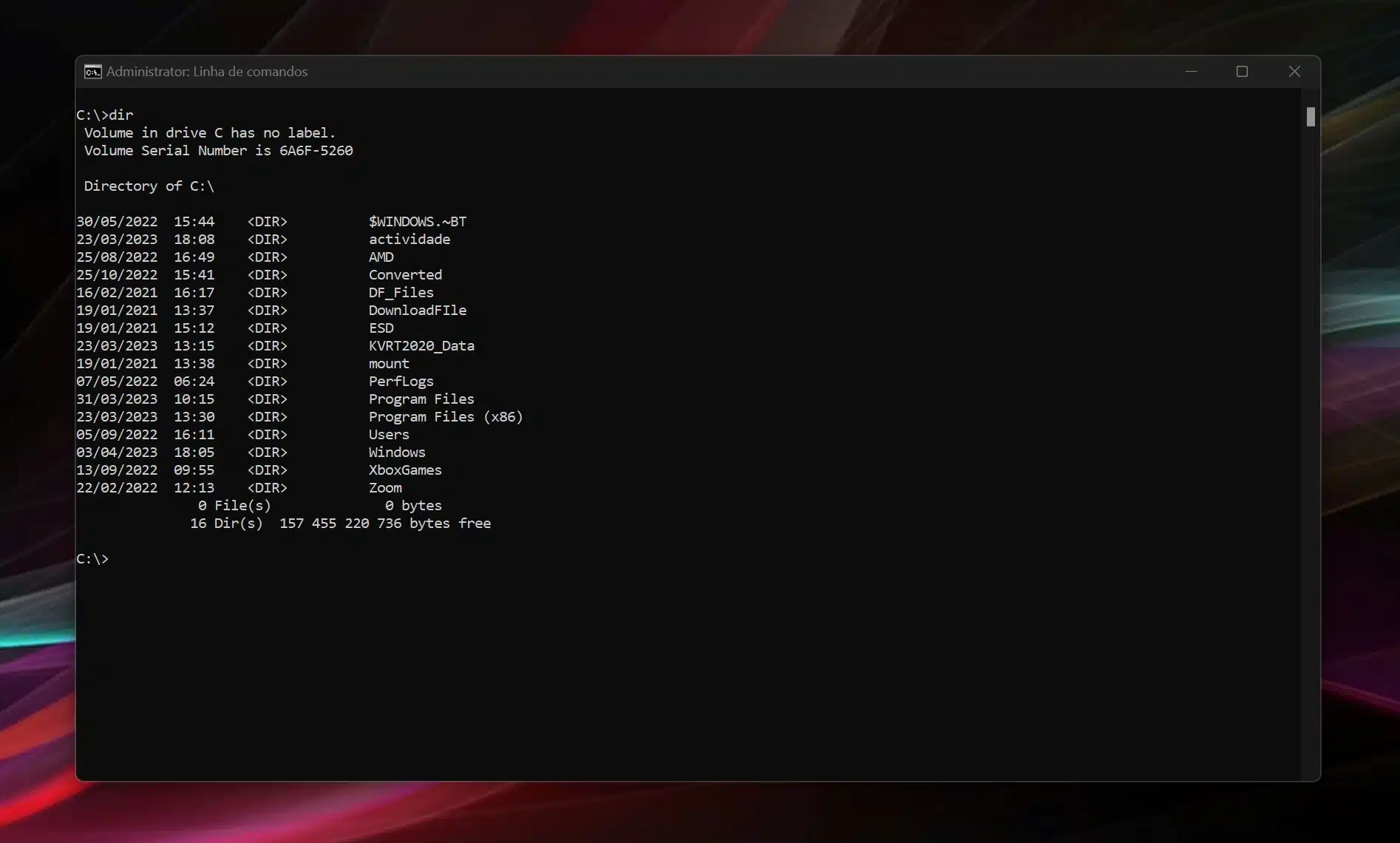Click the actividade folder name

coord(410,239)
